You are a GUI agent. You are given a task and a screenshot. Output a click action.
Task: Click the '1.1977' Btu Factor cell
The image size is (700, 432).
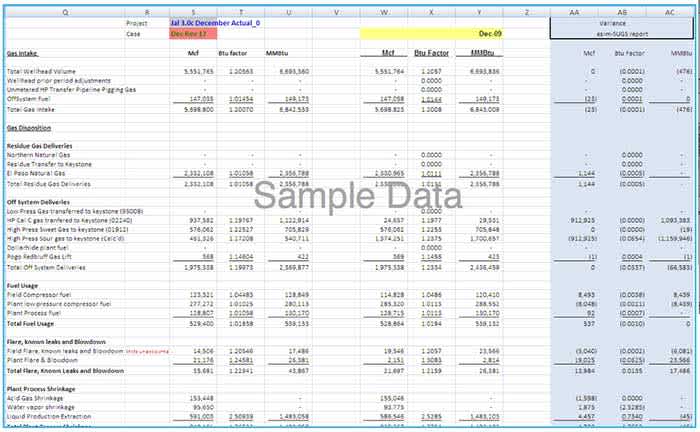tap(432, 220)
